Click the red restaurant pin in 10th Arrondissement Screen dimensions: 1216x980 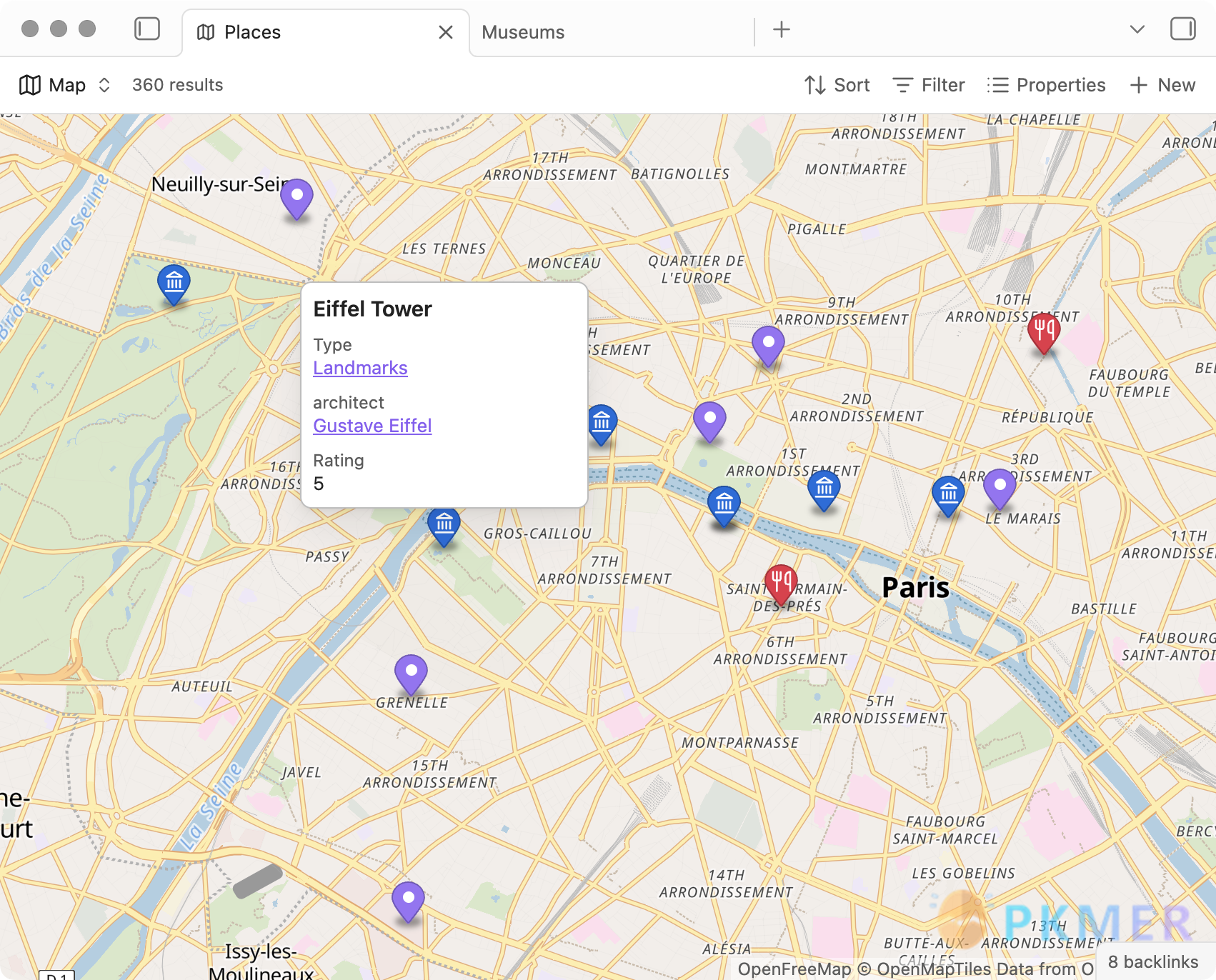(1044, 332)
